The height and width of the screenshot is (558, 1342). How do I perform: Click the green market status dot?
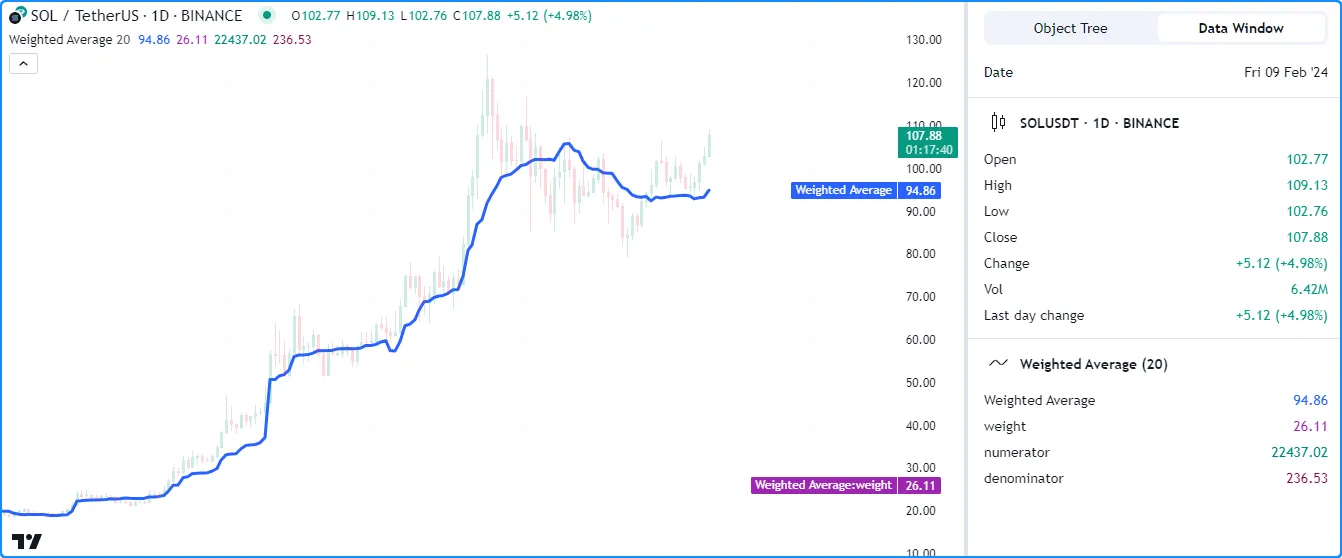(x=266, y=16)
